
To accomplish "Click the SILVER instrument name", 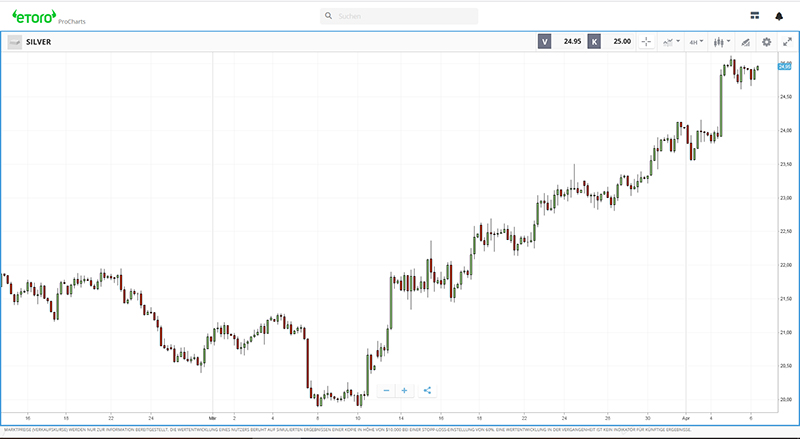I will [x=39, y=42].
